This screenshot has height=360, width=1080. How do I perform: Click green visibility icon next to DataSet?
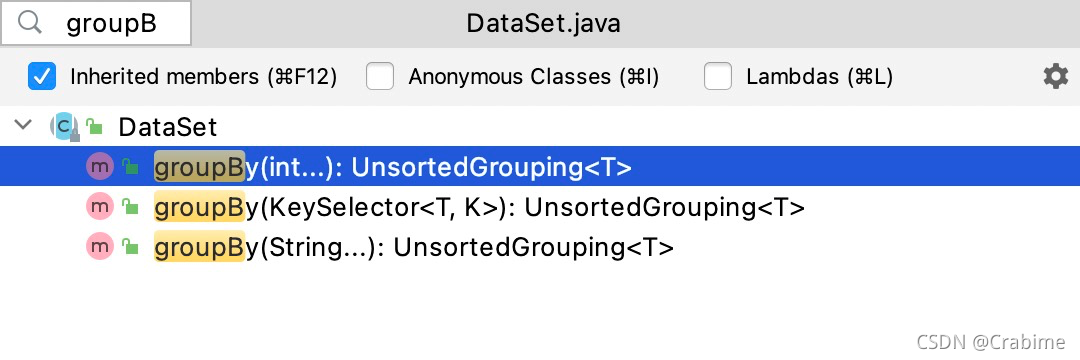94,127
